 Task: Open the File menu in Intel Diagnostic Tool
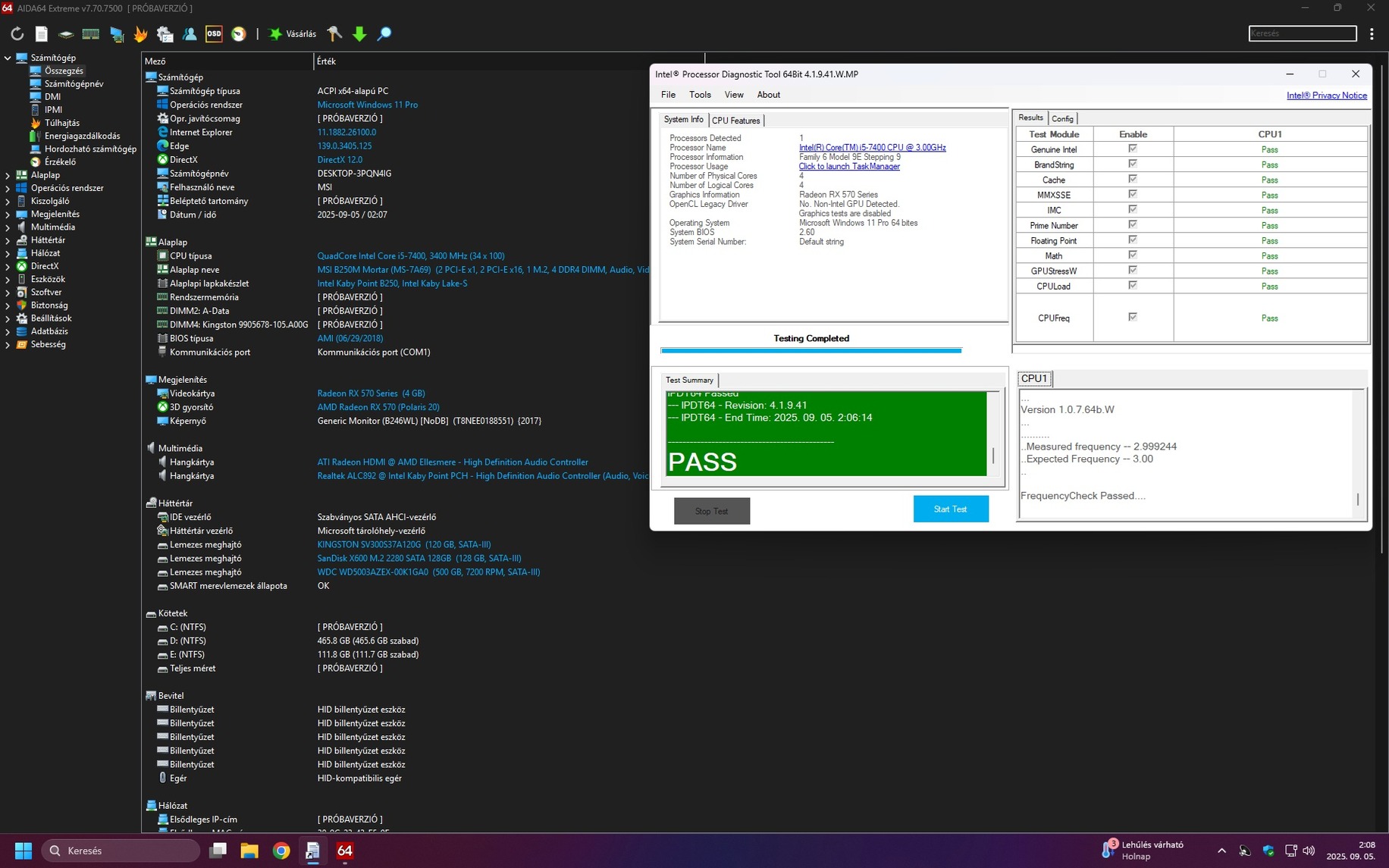[668, 95]
